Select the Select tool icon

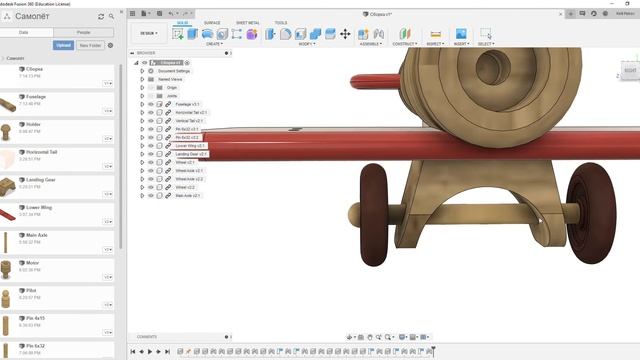pos(486,34)
